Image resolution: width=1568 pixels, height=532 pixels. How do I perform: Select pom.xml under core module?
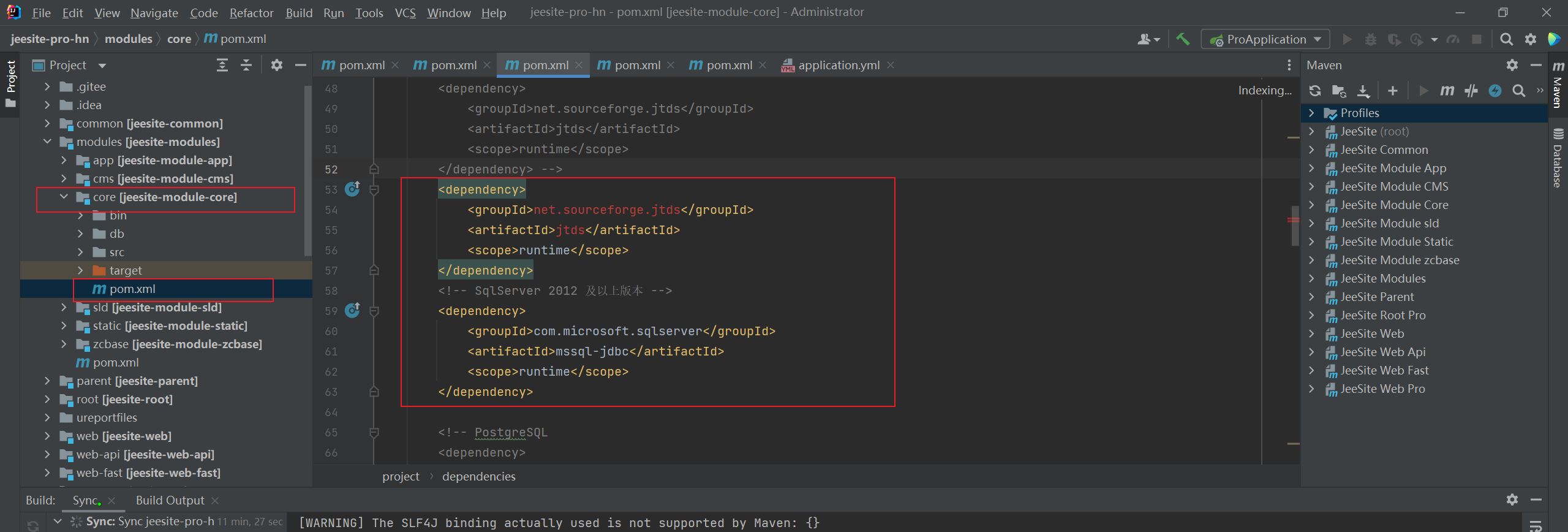132,289
